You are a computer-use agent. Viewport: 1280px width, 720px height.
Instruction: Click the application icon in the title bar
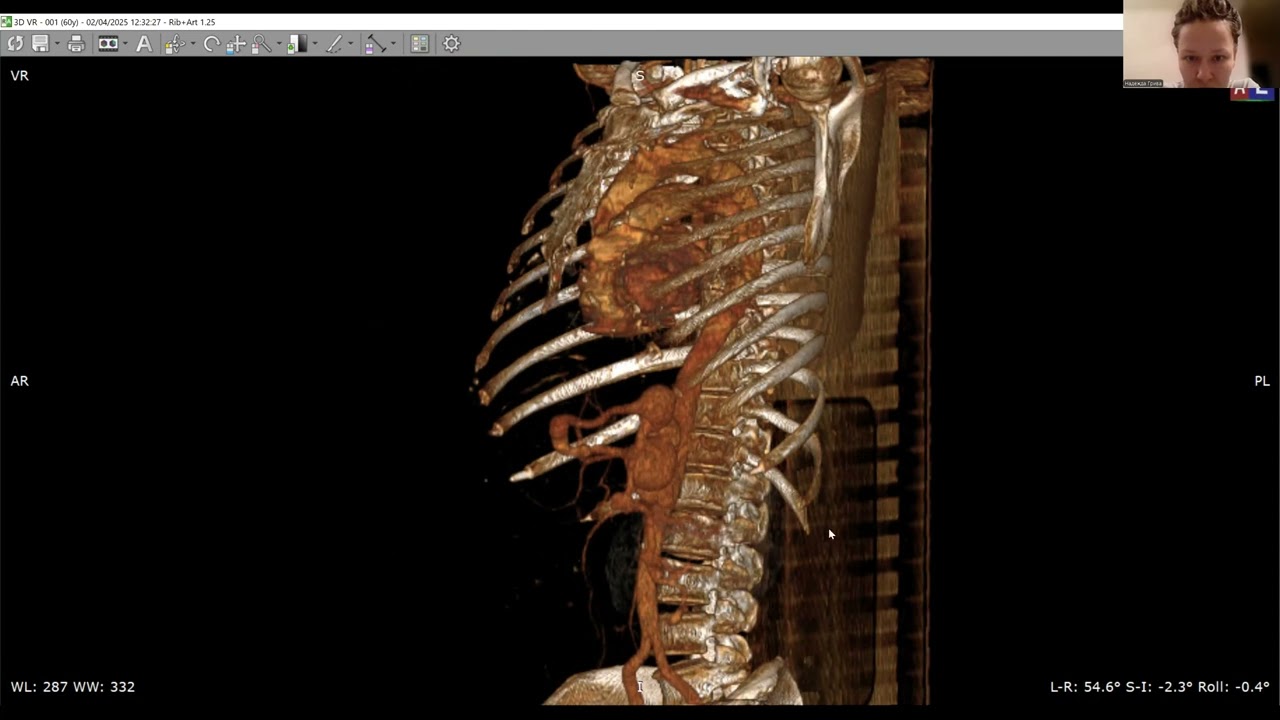coord(6,22)
